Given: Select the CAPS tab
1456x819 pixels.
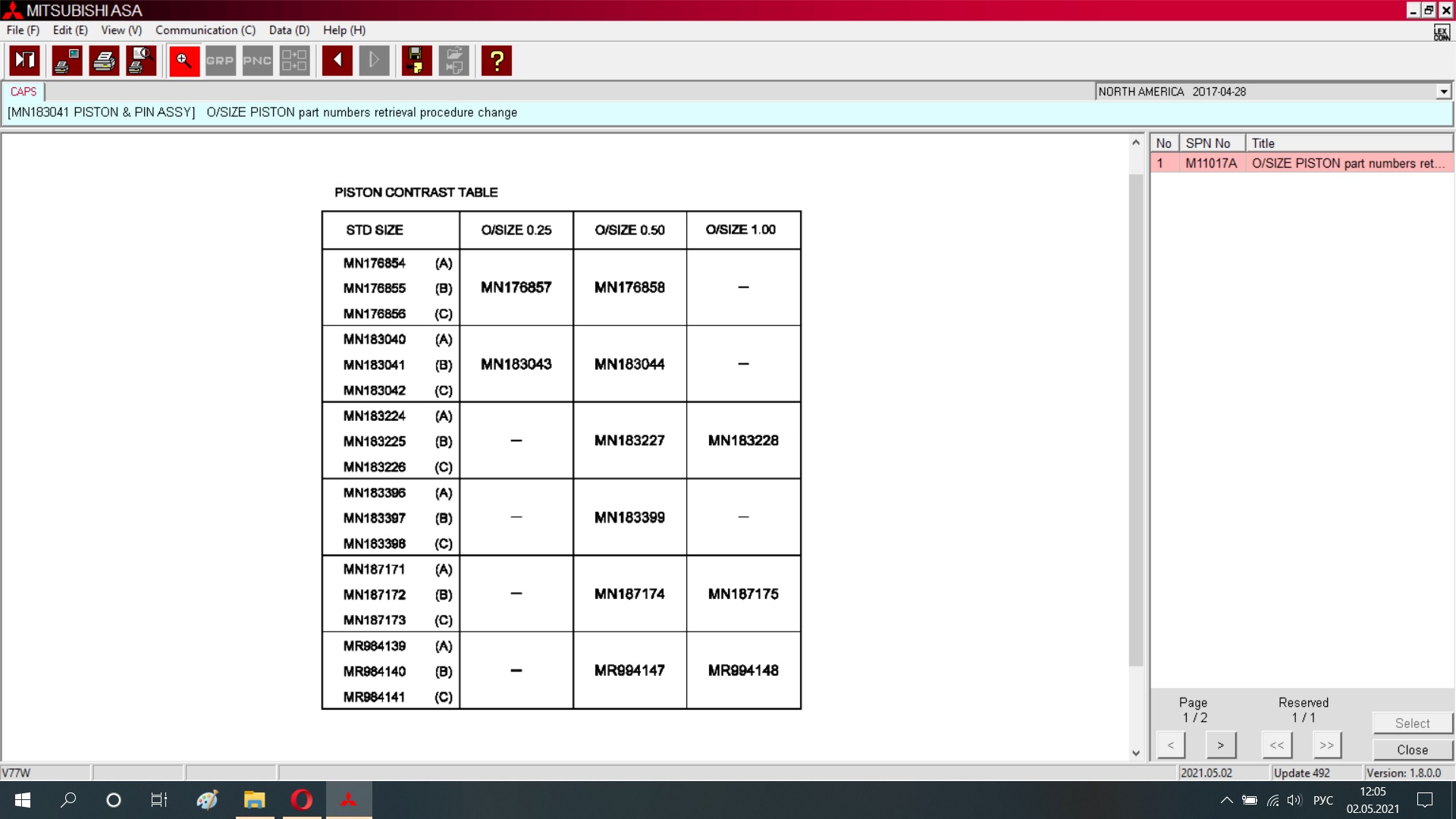Looking at the screenshot, I should tap(24, 92).
